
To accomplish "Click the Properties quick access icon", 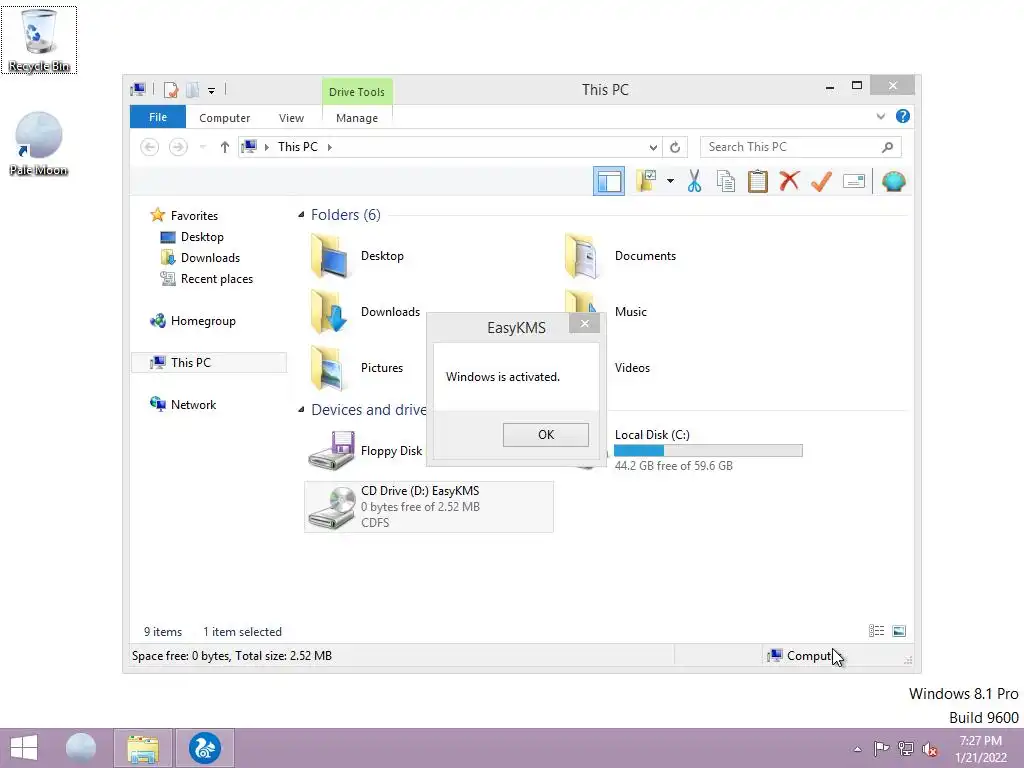I will (x=171, y=90).
